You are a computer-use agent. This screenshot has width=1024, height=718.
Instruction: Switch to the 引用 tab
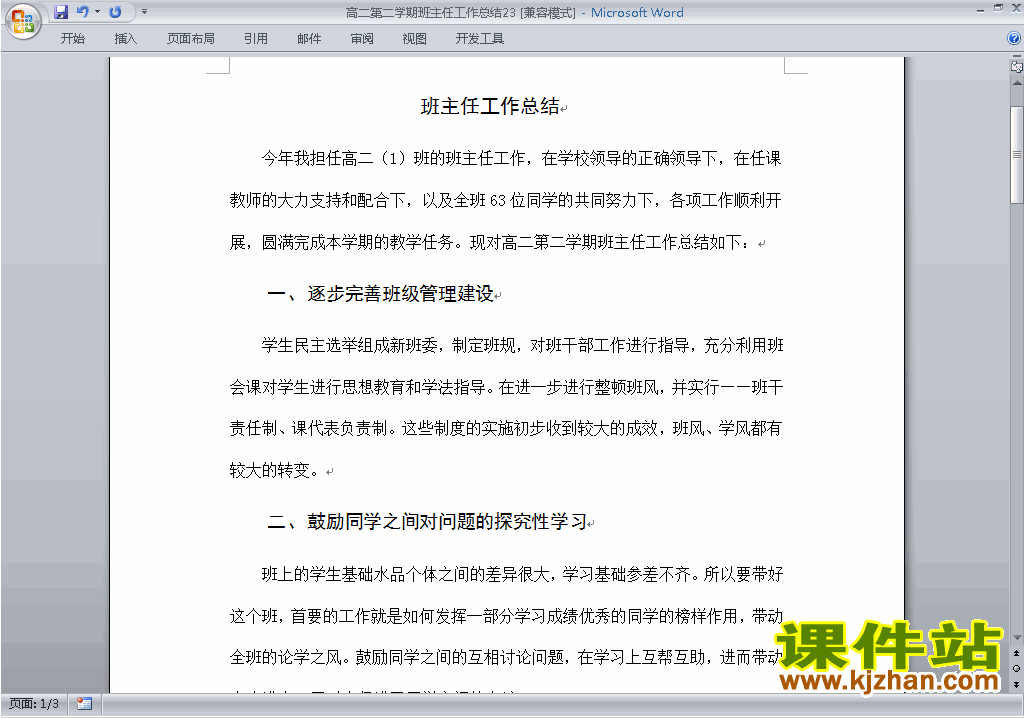[255, 39]
